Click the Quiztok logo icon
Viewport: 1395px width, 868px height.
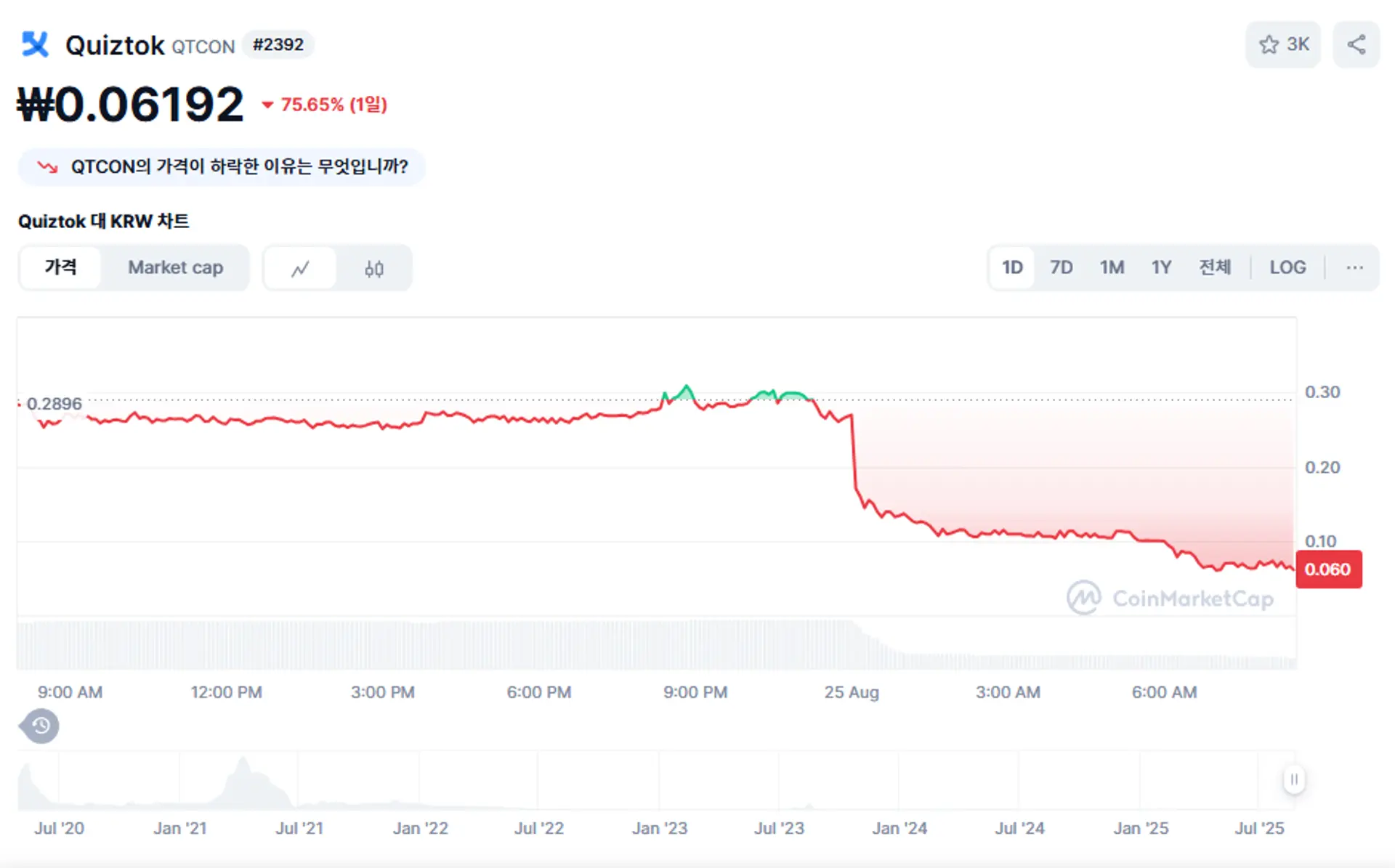click(35, 44)
